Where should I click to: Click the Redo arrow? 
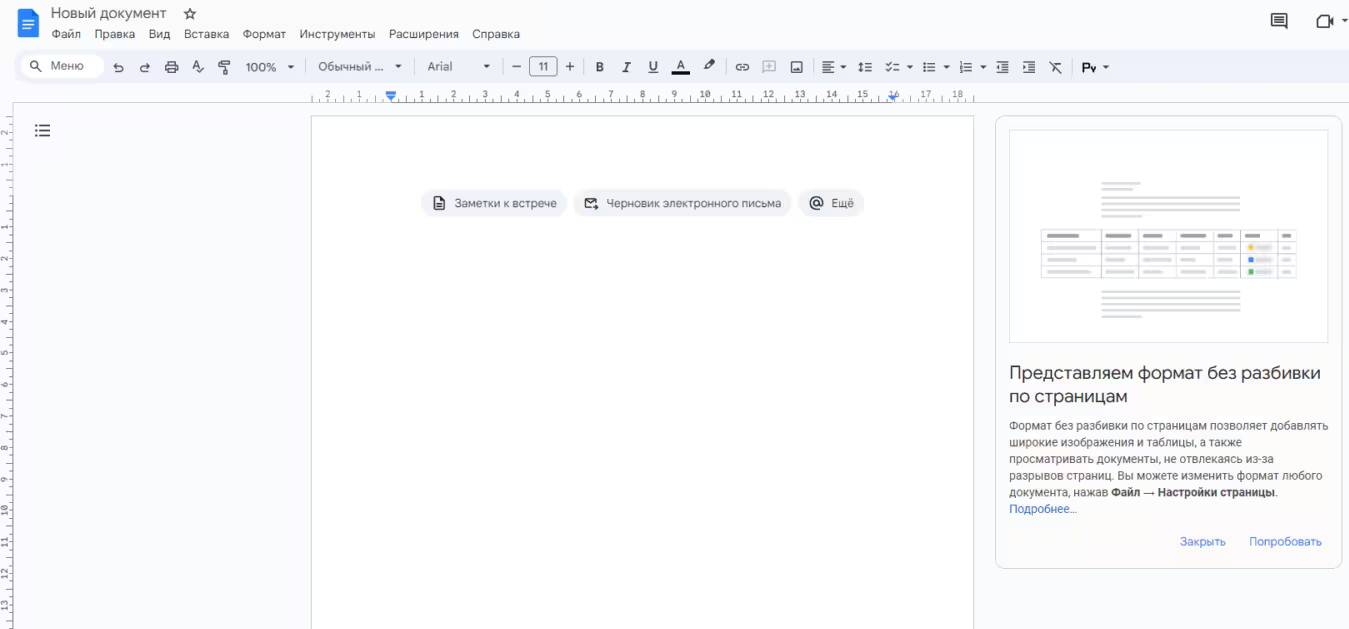(x=144, y=67)
